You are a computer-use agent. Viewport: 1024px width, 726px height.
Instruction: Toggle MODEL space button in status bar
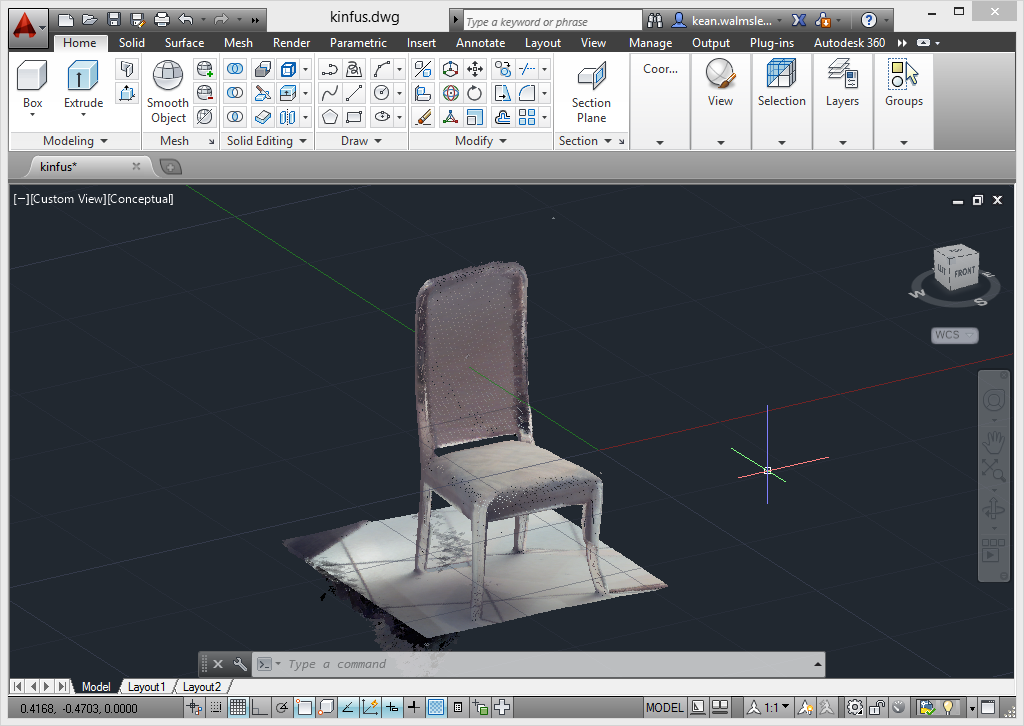pos(665,708)
